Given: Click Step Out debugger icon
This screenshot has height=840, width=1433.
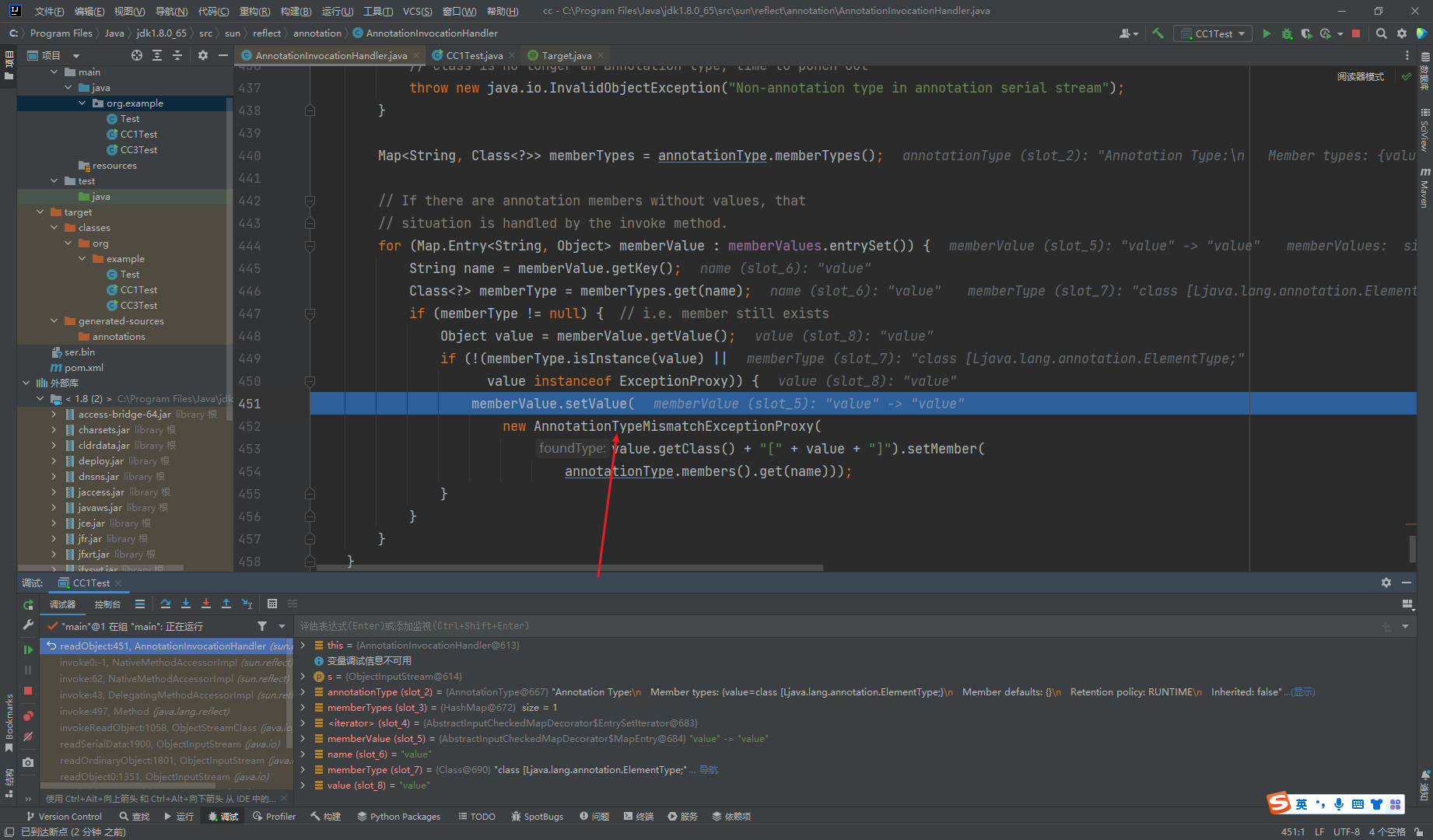Looking at the screenshot, I should click(x=226, y=604).
